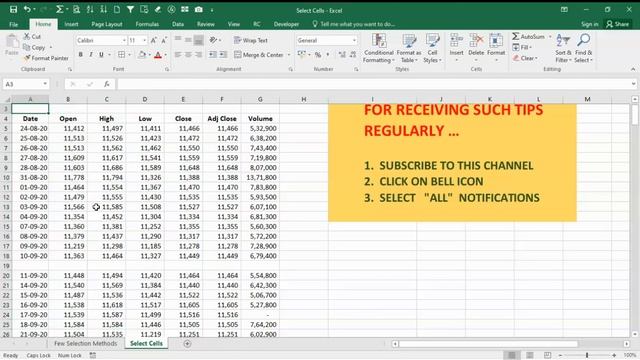Apply percent style format
The height and width of the screenshot is (360, 640).
pos(318,55)
